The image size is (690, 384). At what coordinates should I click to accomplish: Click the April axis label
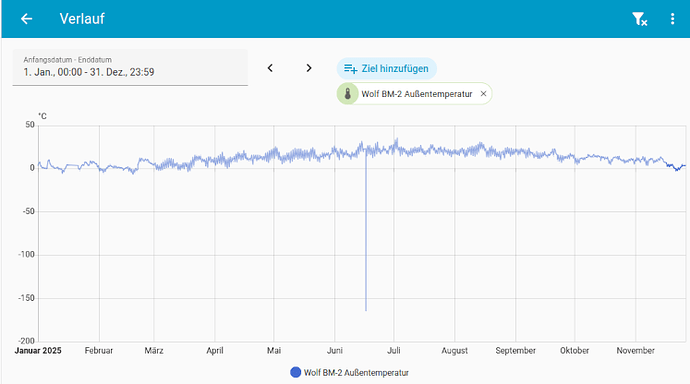(215, 351)
